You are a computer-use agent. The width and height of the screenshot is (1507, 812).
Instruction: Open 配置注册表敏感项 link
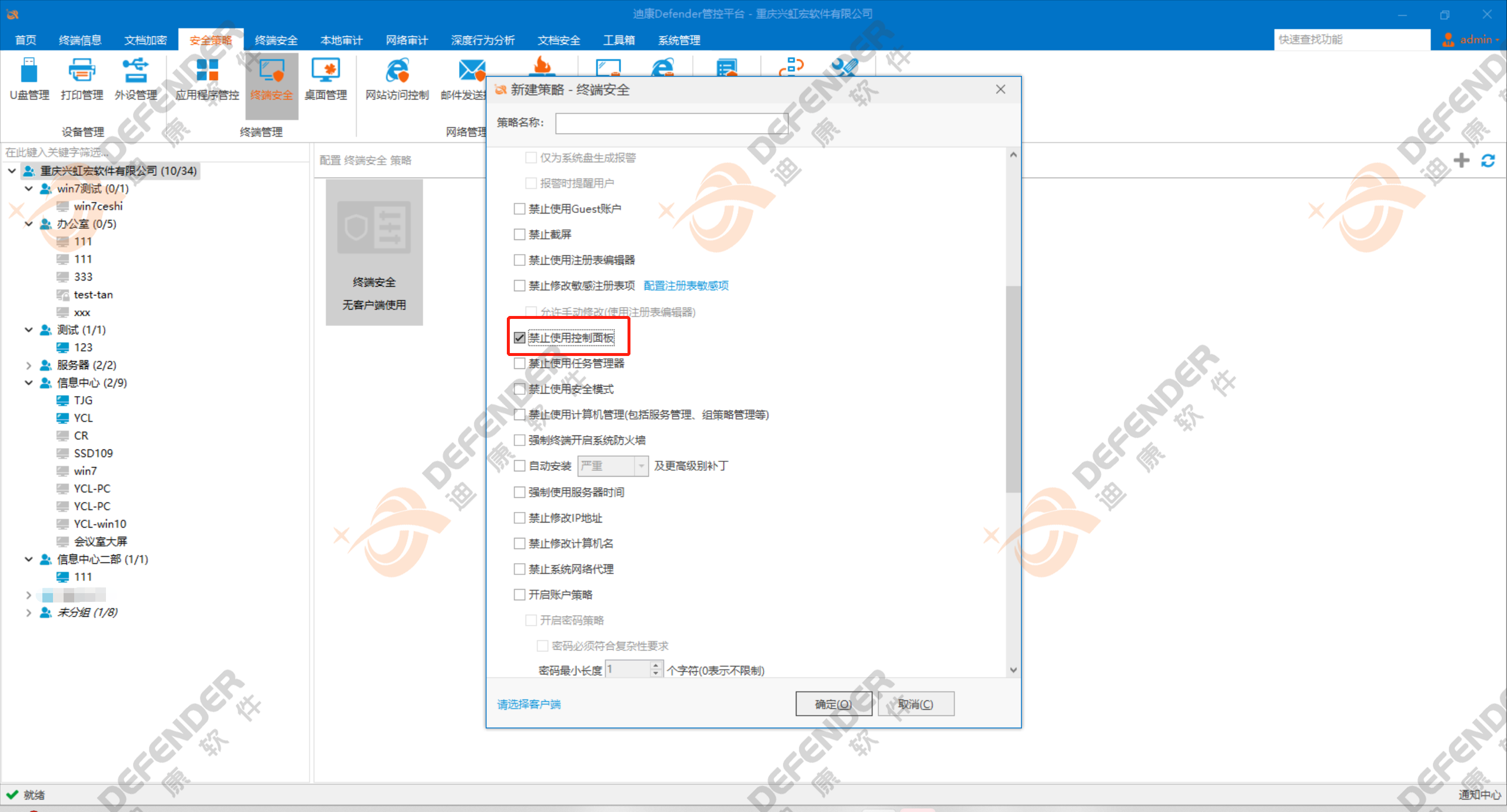[686, 285]
